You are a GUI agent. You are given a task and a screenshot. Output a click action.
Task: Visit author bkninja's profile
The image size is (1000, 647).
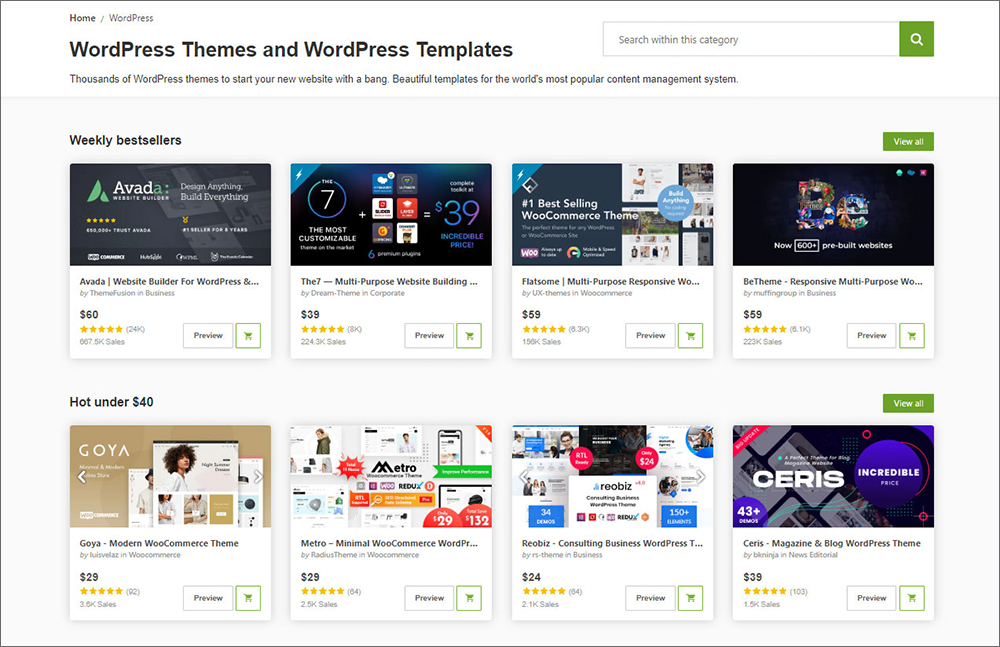coord(766,555)
